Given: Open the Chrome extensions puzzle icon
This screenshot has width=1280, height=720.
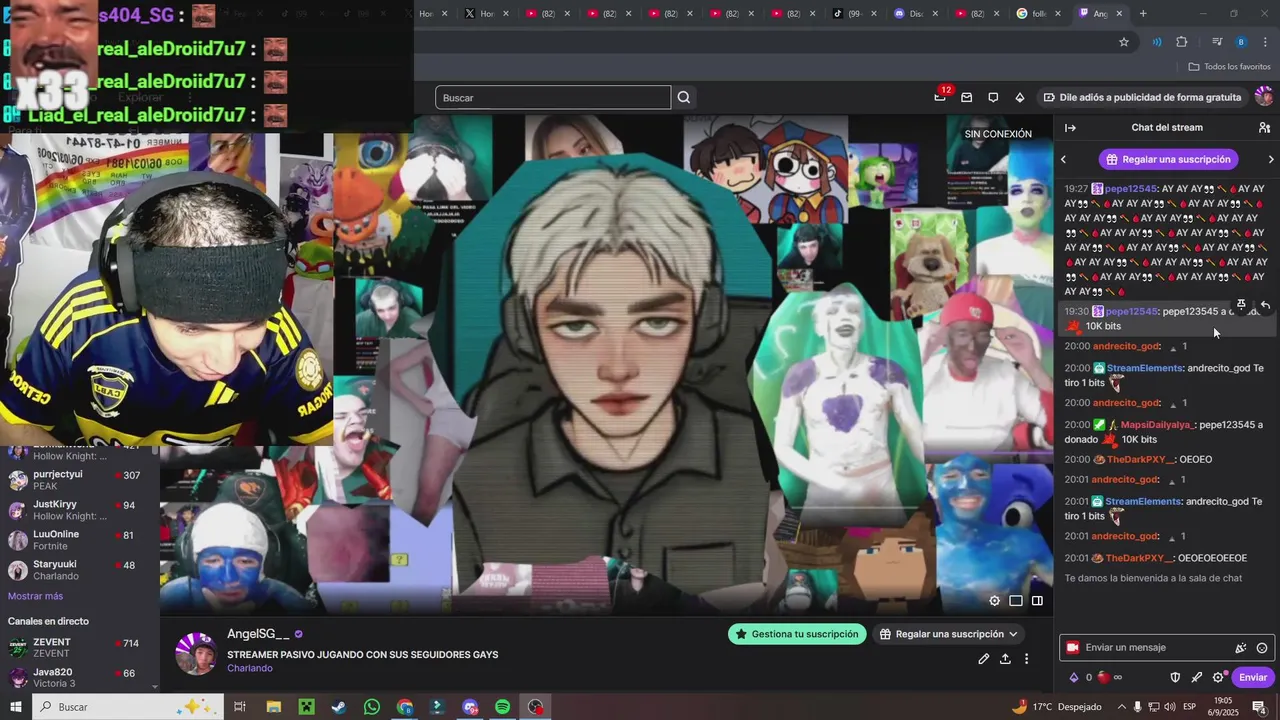Looking at the screenshot, I should point(1182,42).
